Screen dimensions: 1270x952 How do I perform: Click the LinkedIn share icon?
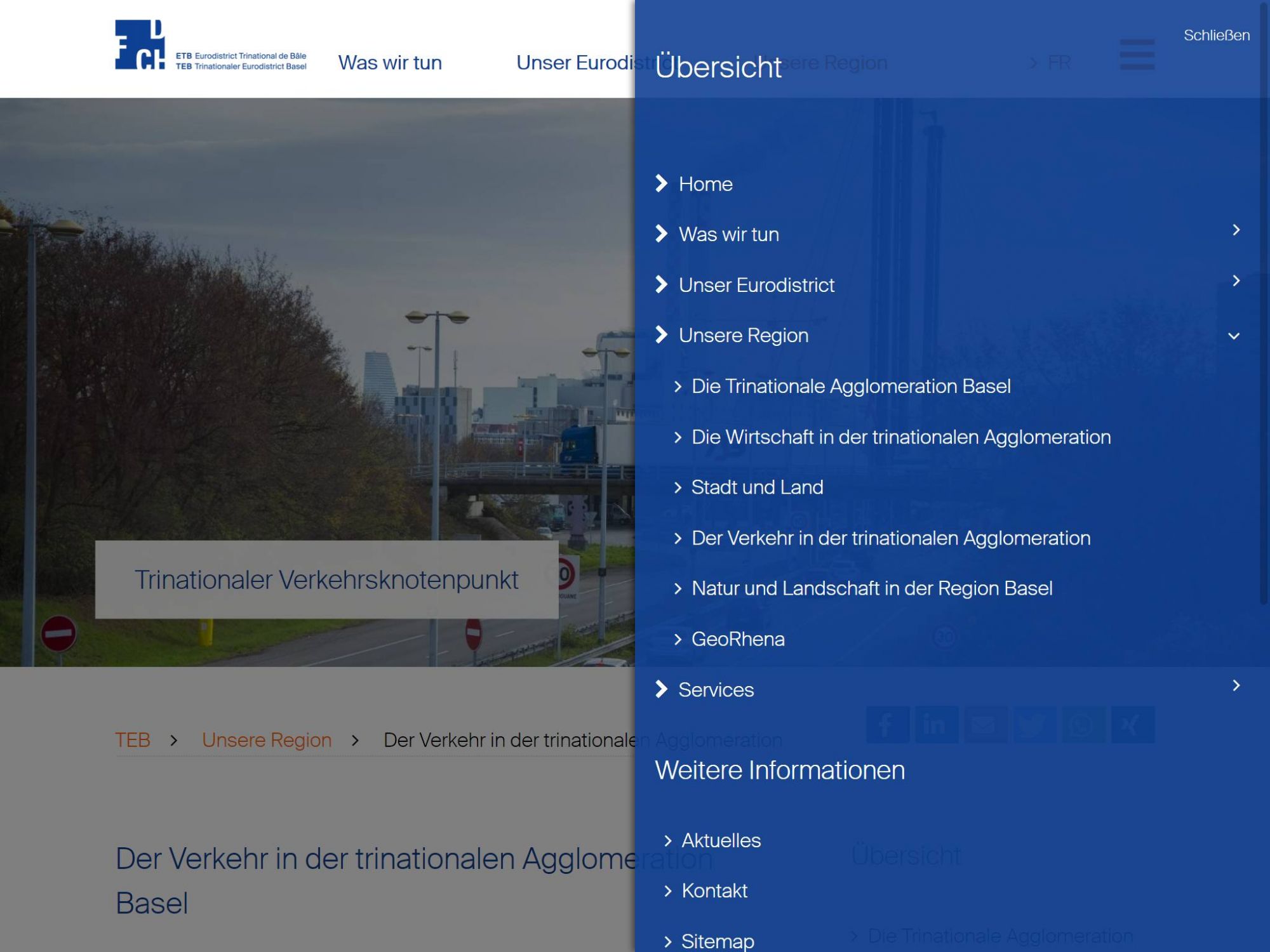pyautogui.click(x=936, y=724)
